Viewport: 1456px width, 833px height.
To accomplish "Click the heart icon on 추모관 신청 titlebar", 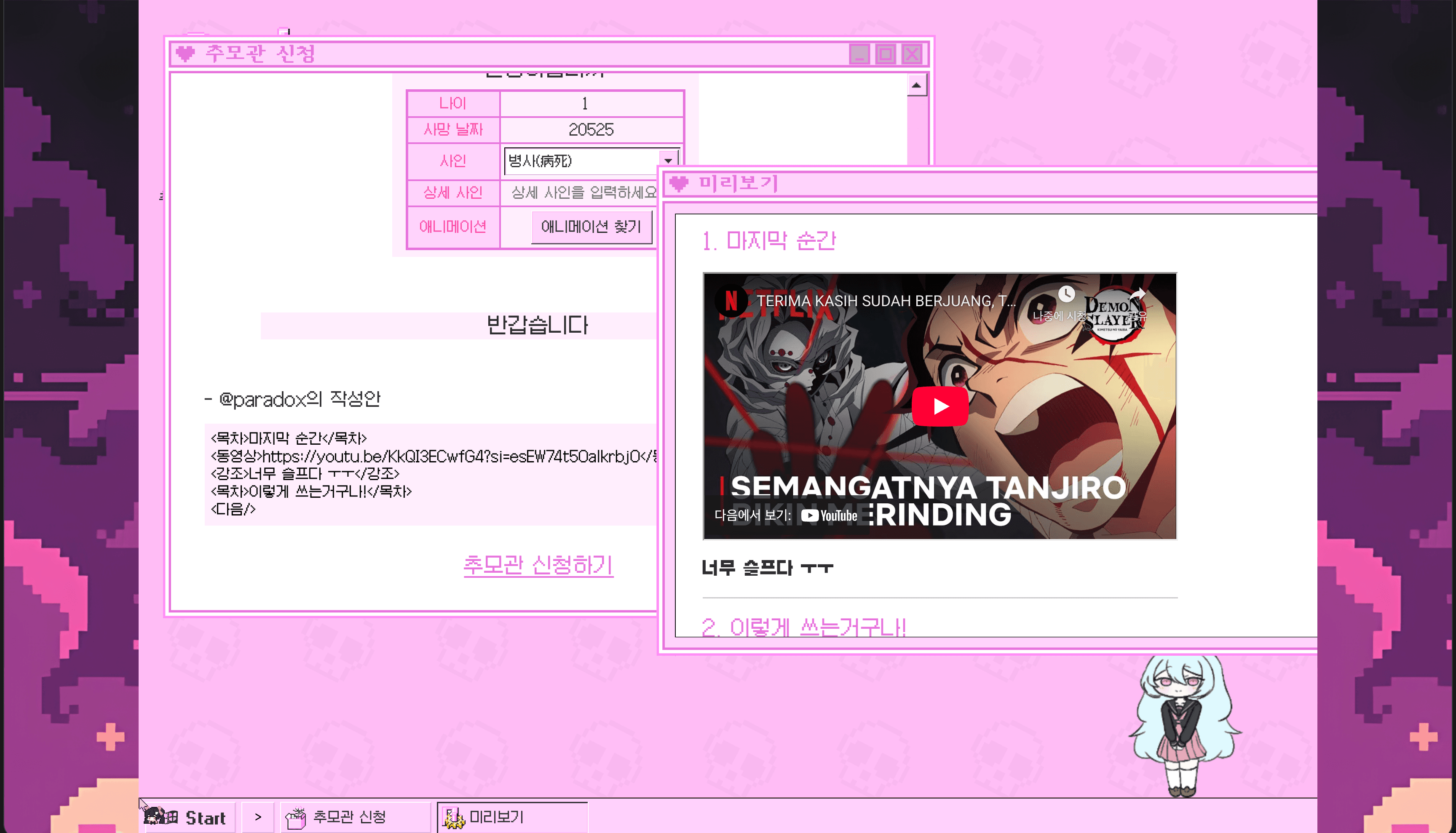I will pos(185,54).
